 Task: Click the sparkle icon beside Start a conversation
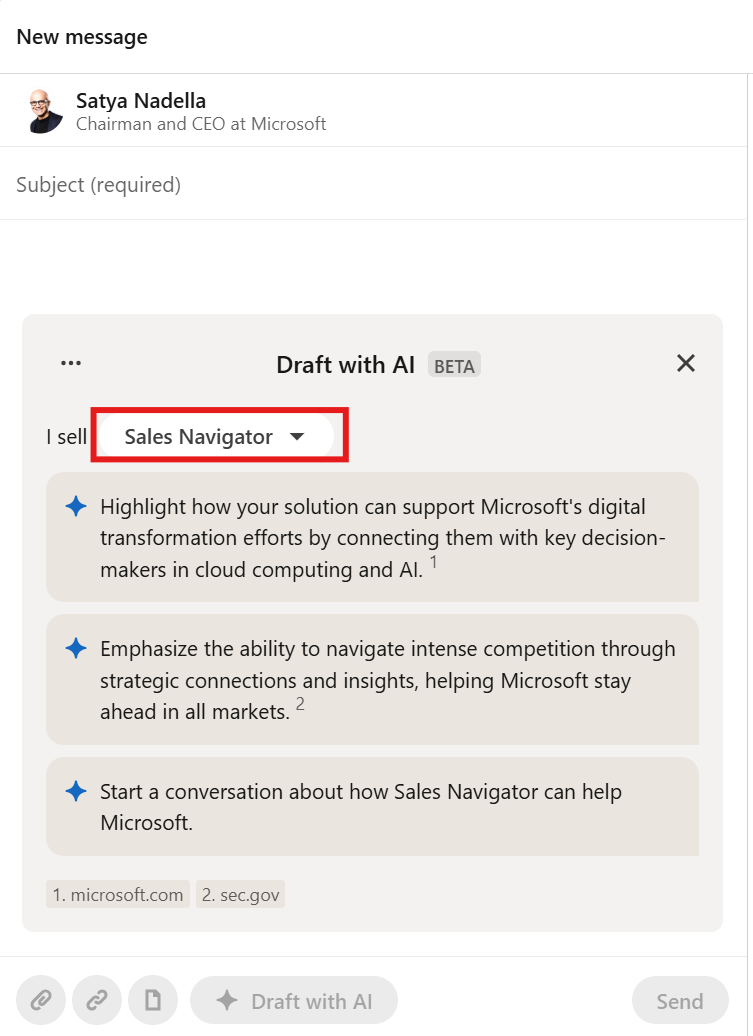tap(76, 791)
